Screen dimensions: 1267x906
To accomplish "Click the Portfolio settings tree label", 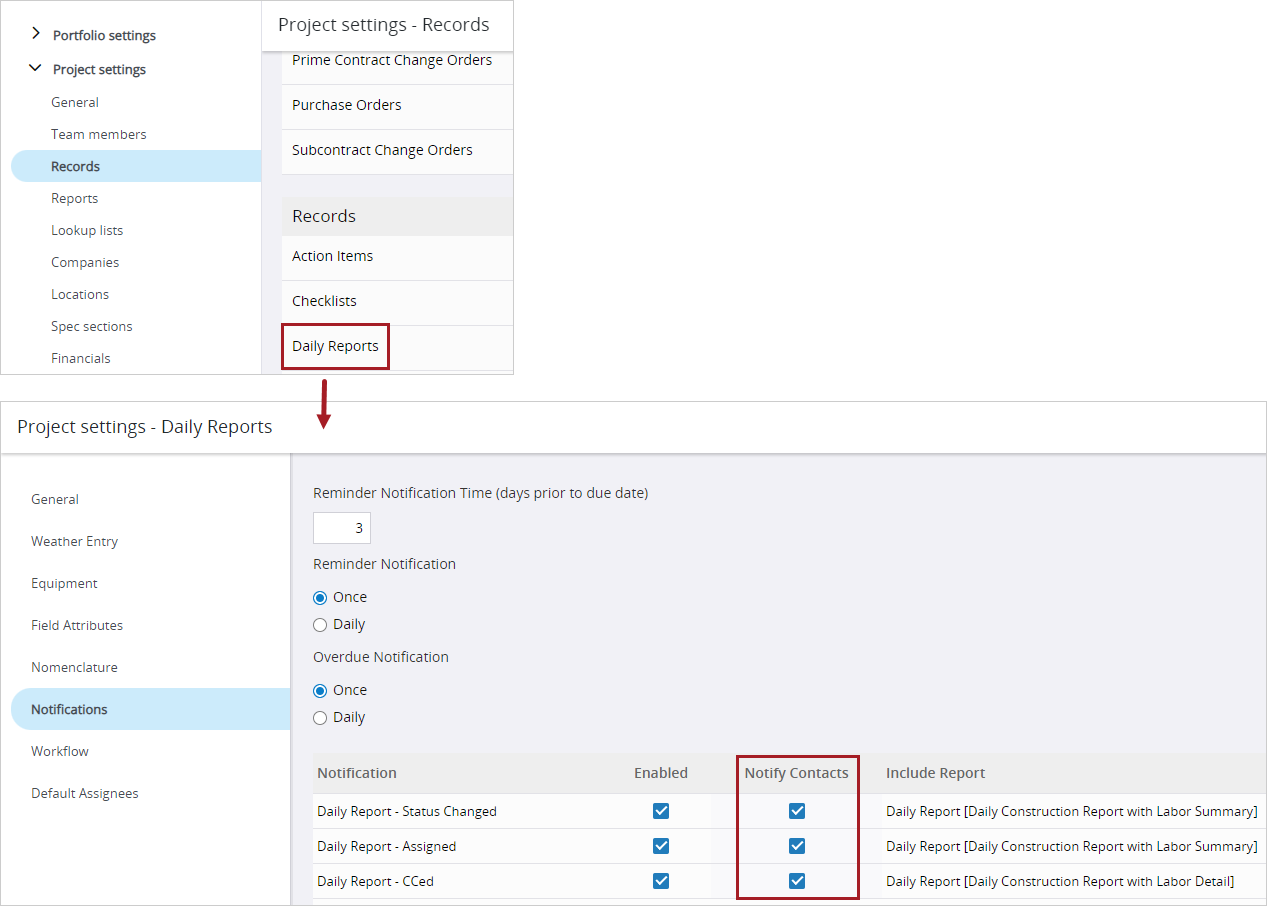I will pos(104,35).
